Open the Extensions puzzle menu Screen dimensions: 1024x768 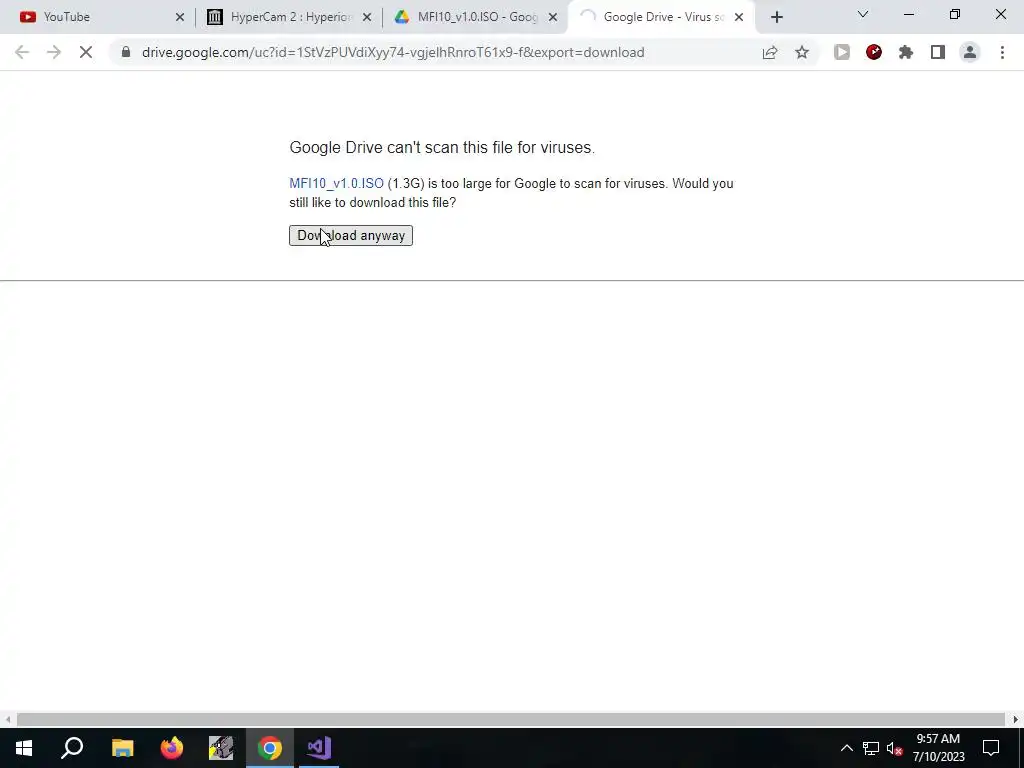coord(906,52)
